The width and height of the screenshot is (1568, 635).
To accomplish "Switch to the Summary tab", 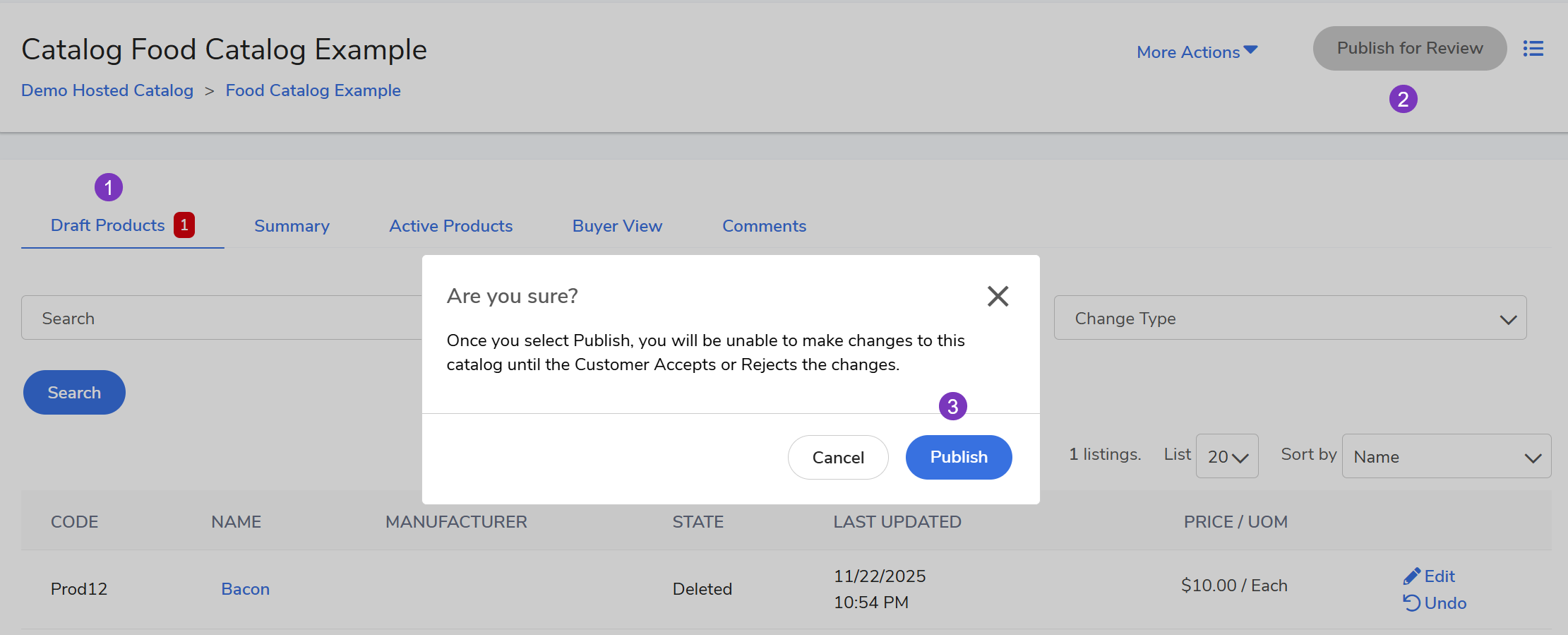I will click(x=292, y=226).
